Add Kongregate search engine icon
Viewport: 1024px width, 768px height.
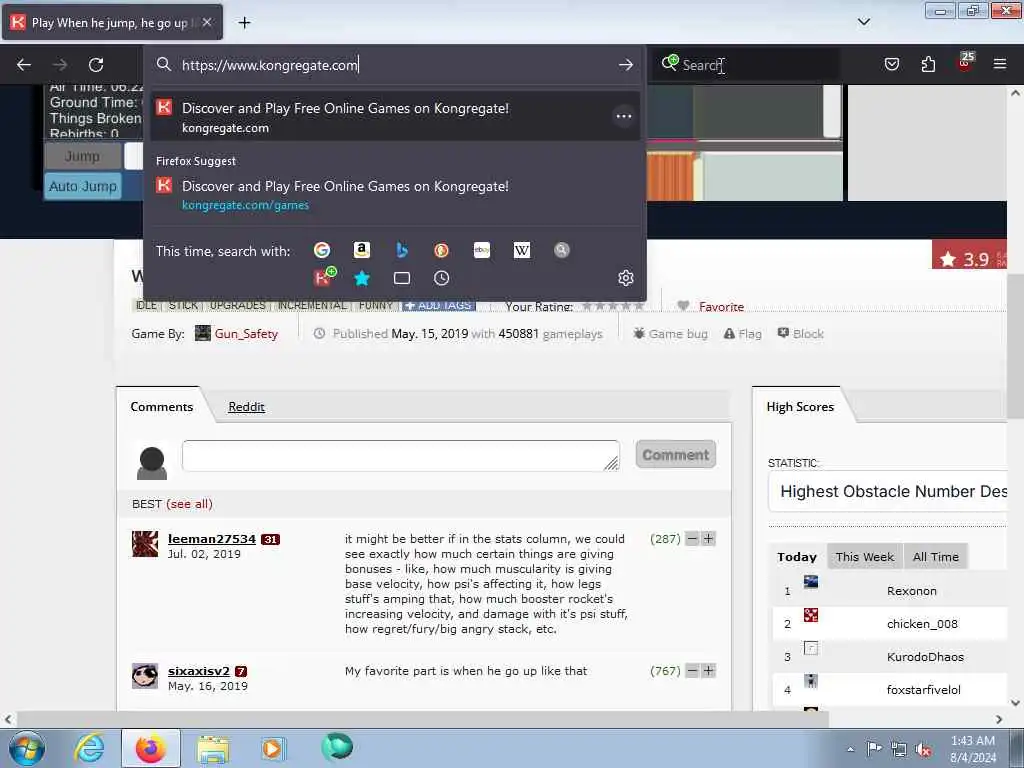click(325, 278)
